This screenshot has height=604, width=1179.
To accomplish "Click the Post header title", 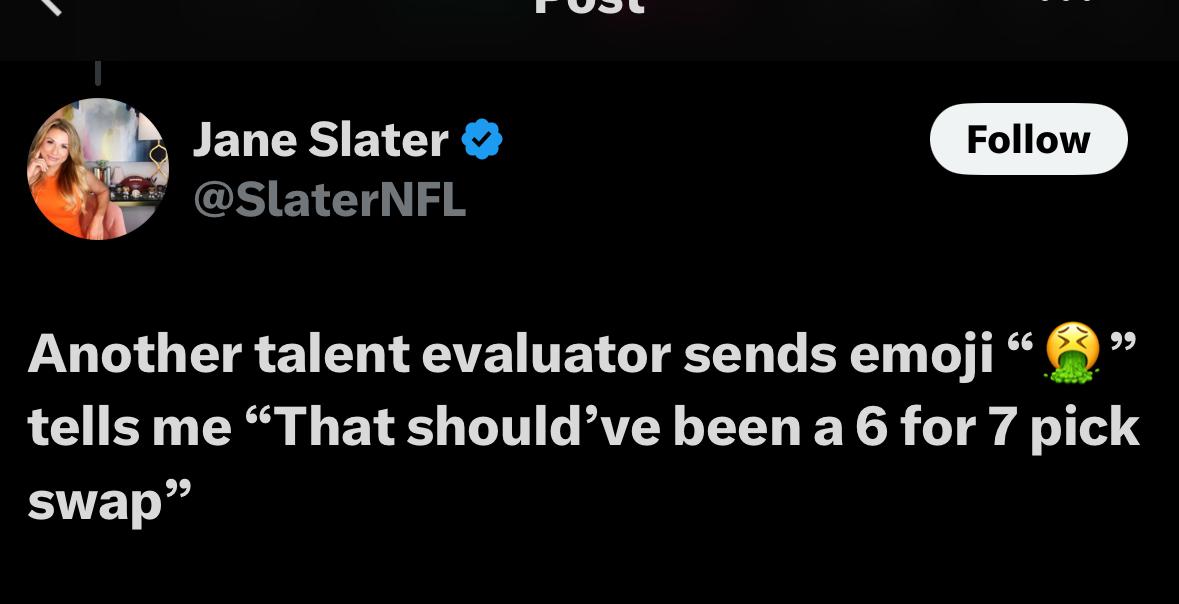I will coord(589,6).
